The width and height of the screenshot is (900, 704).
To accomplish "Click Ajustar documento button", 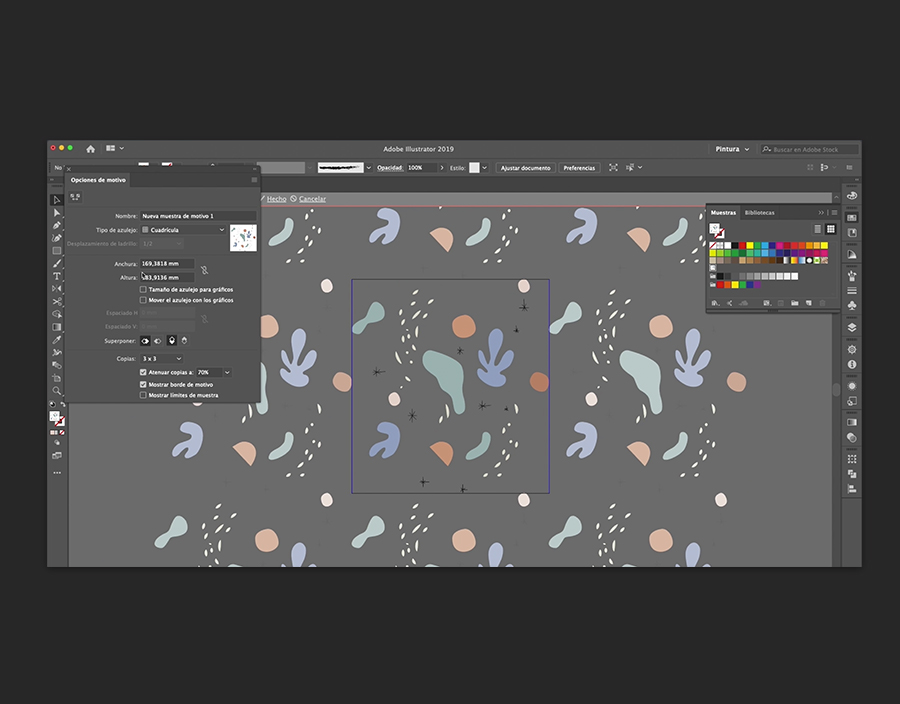I will point(525,168).
